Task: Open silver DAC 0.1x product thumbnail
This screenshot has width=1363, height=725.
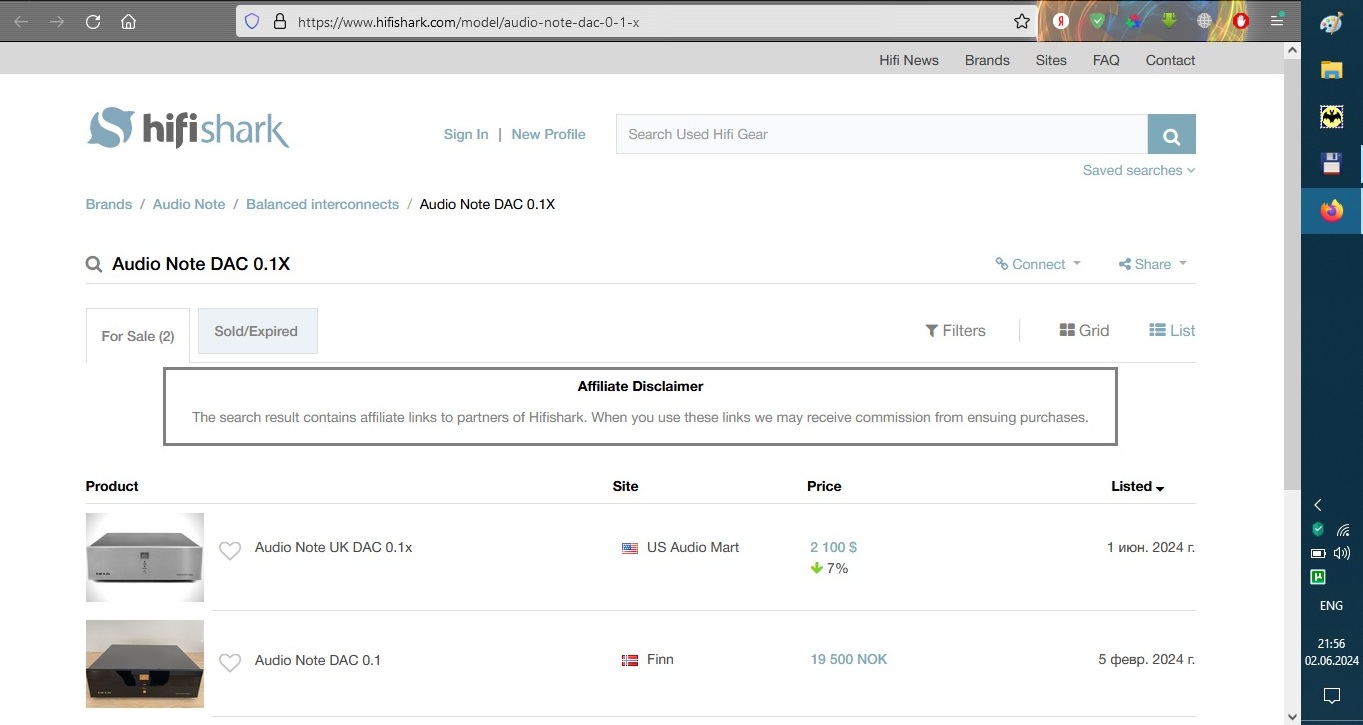Action: tap(145, 557)
